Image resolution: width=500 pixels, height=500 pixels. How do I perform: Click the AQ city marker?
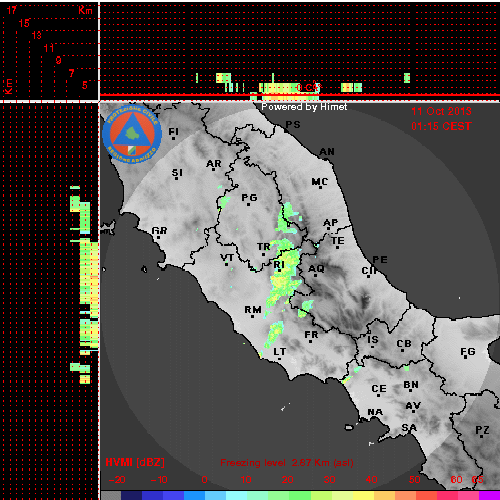coord(315,275)
